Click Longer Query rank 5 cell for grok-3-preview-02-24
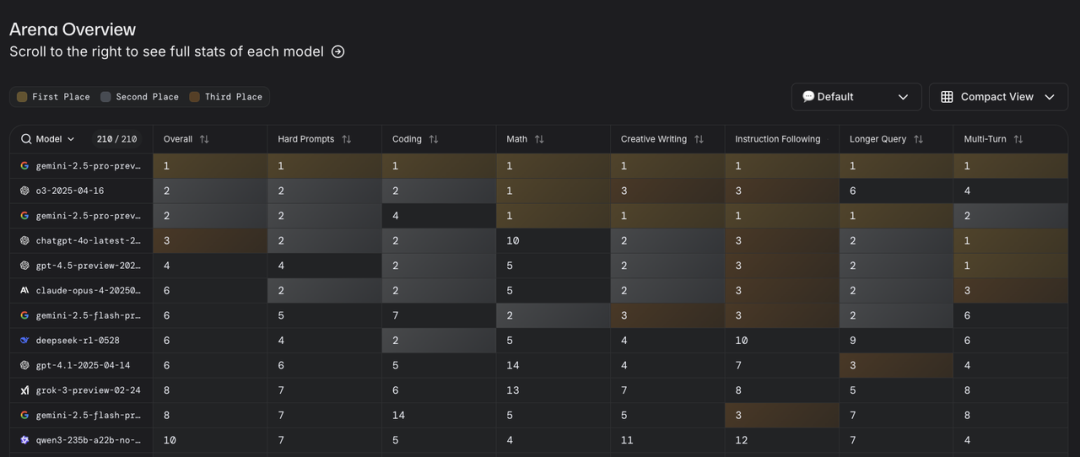1080x457 pixels. [x=896, y=390]
